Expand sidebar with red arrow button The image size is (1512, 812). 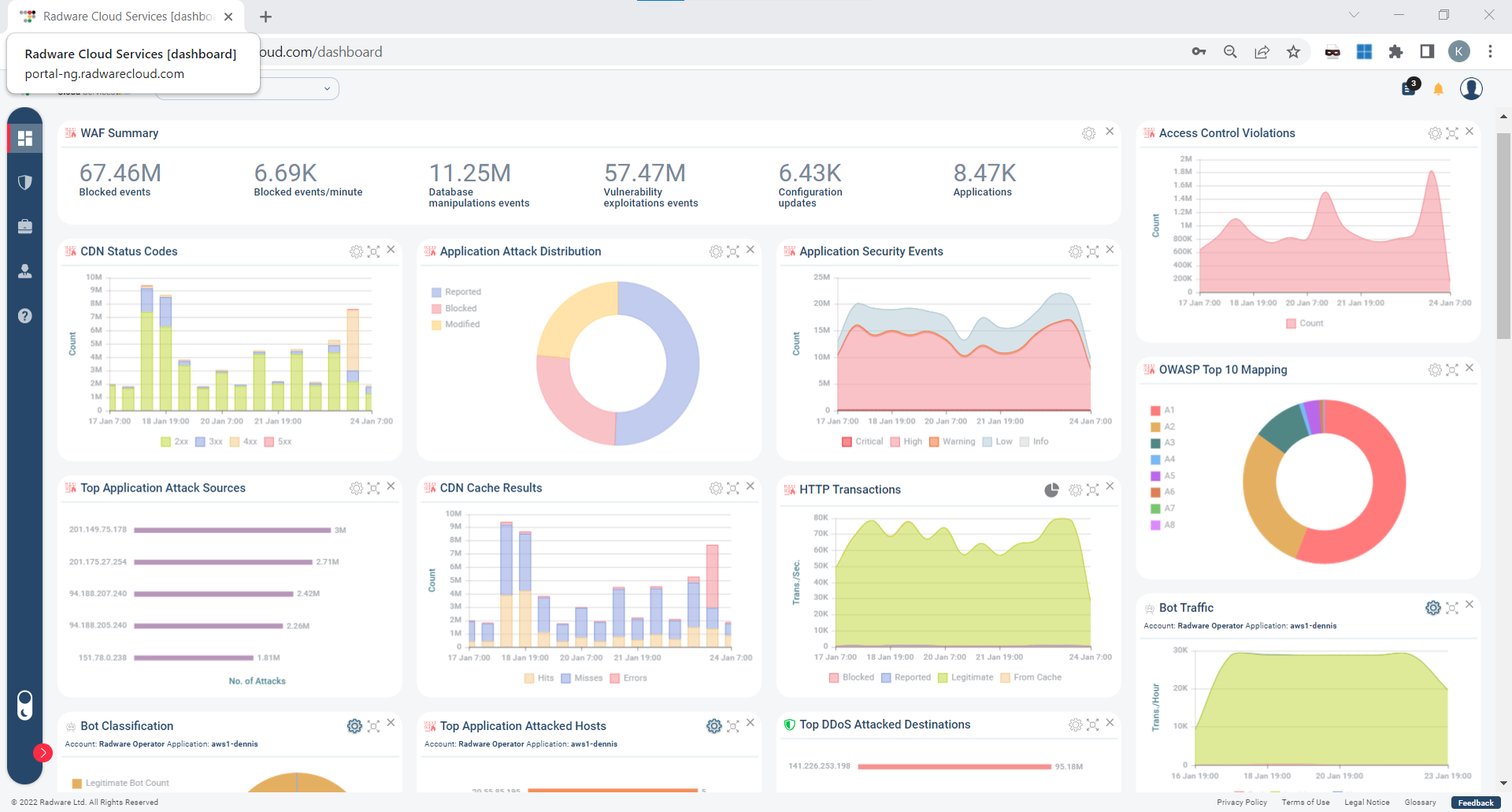(43, 753)
